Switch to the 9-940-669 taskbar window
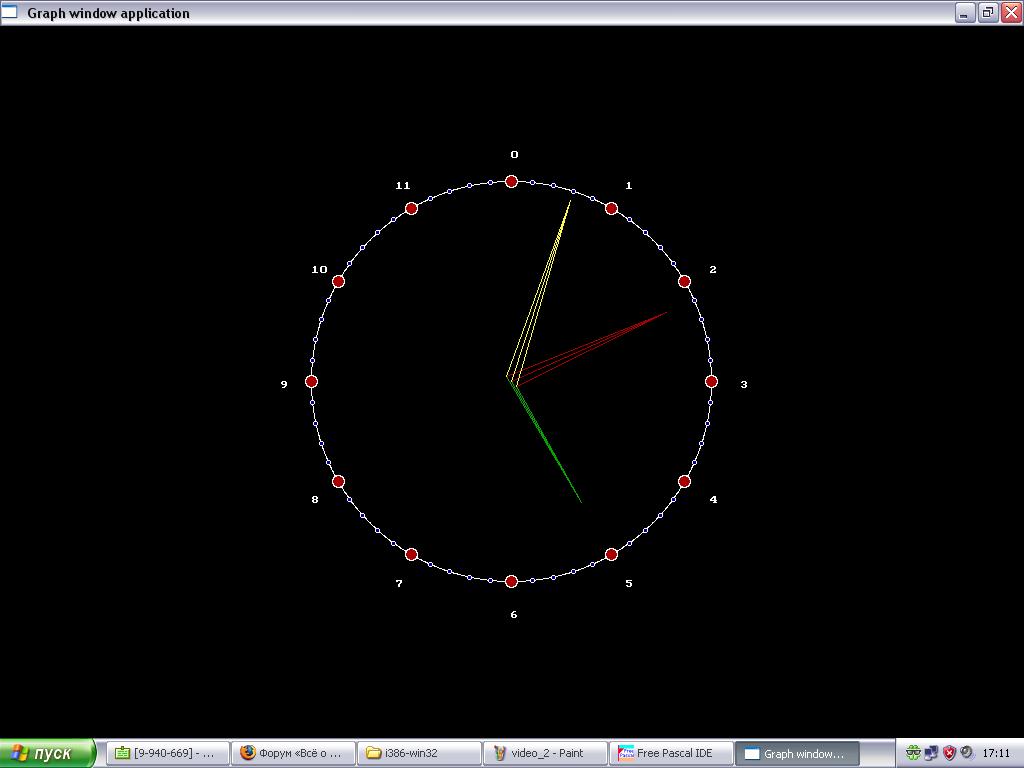Viewport: 1024px width, 768px height. (x=167, y=753)
